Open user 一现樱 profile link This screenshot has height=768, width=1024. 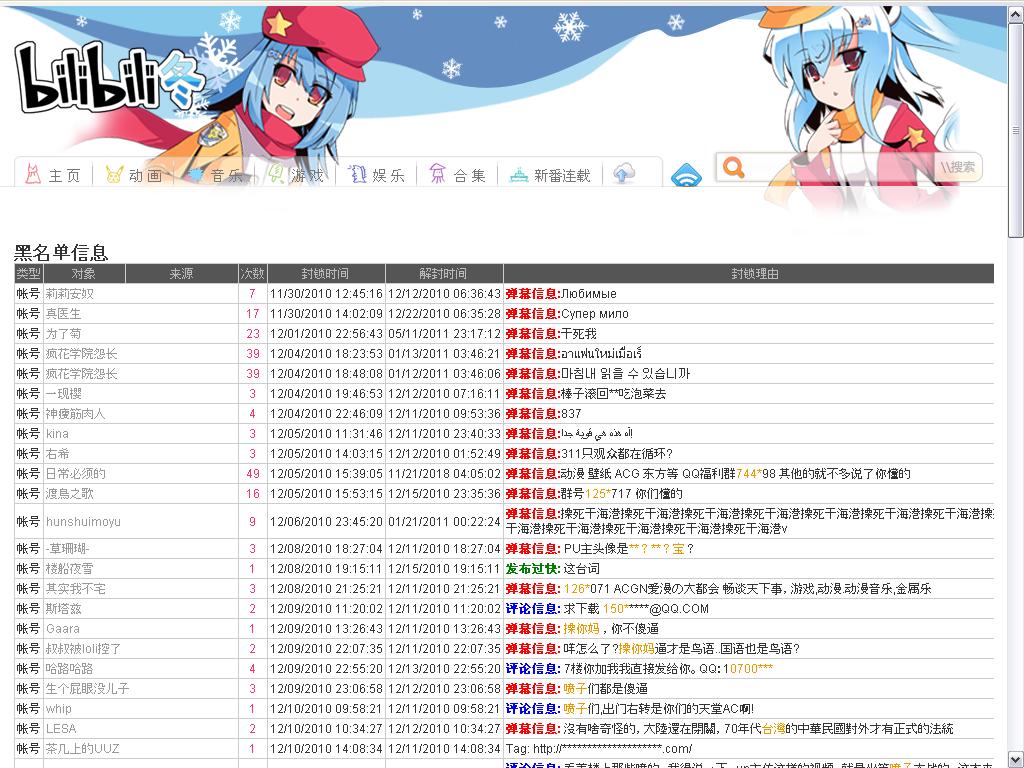coord(63,394)
